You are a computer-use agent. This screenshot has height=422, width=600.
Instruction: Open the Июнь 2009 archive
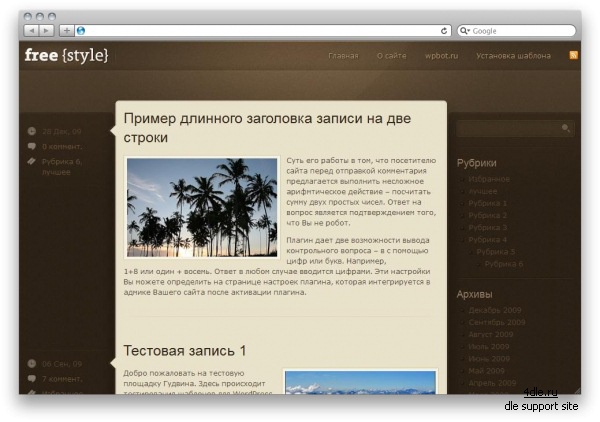coord(489,359)
